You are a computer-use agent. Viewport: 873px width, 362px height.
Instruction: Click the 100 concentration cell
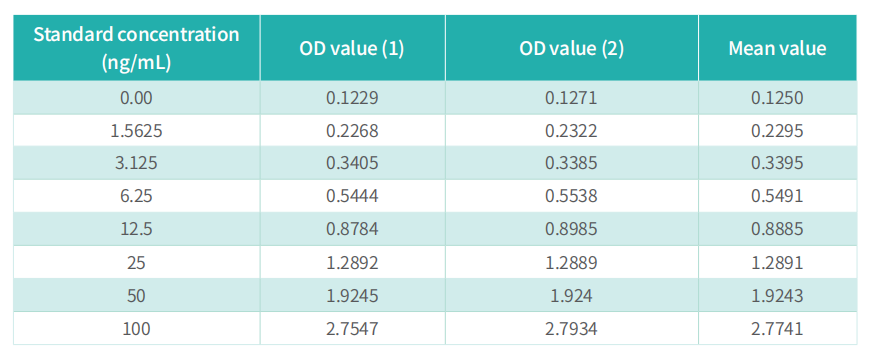click(x=136, y=329)
